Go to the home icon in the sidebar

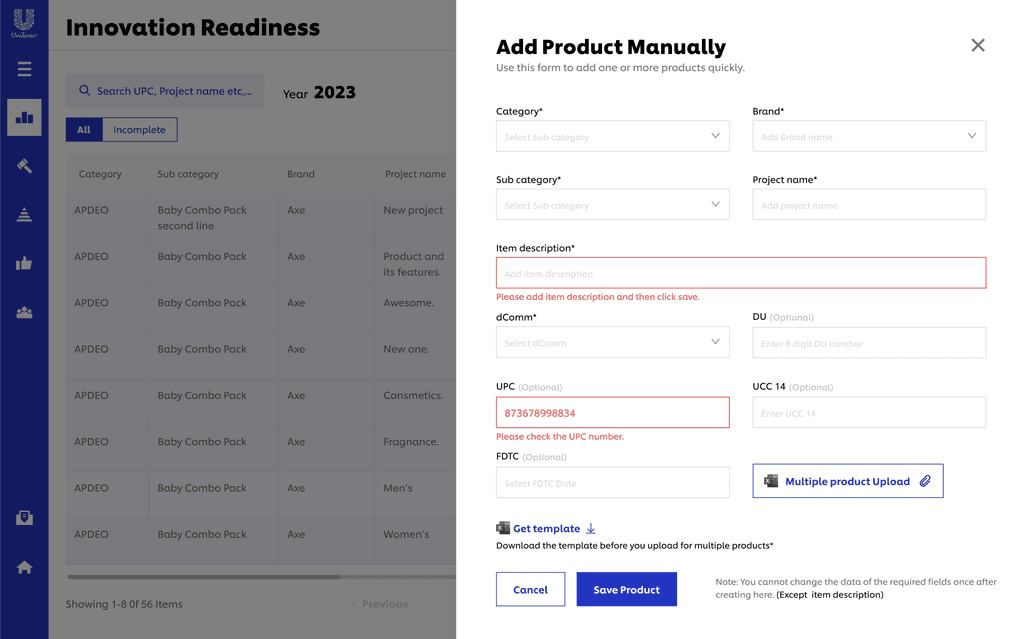(24, 567)
